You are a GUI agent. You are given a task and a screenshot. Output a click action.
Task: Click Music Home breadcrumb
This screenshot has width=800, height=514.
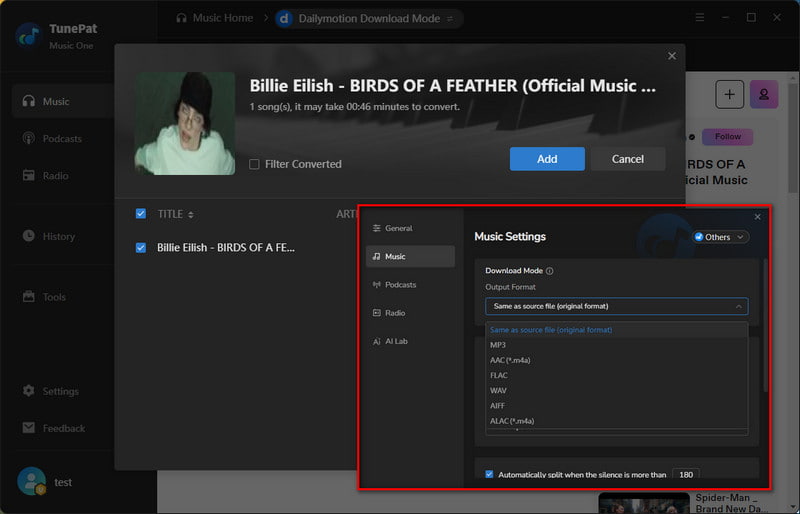(x=215, y=18)
